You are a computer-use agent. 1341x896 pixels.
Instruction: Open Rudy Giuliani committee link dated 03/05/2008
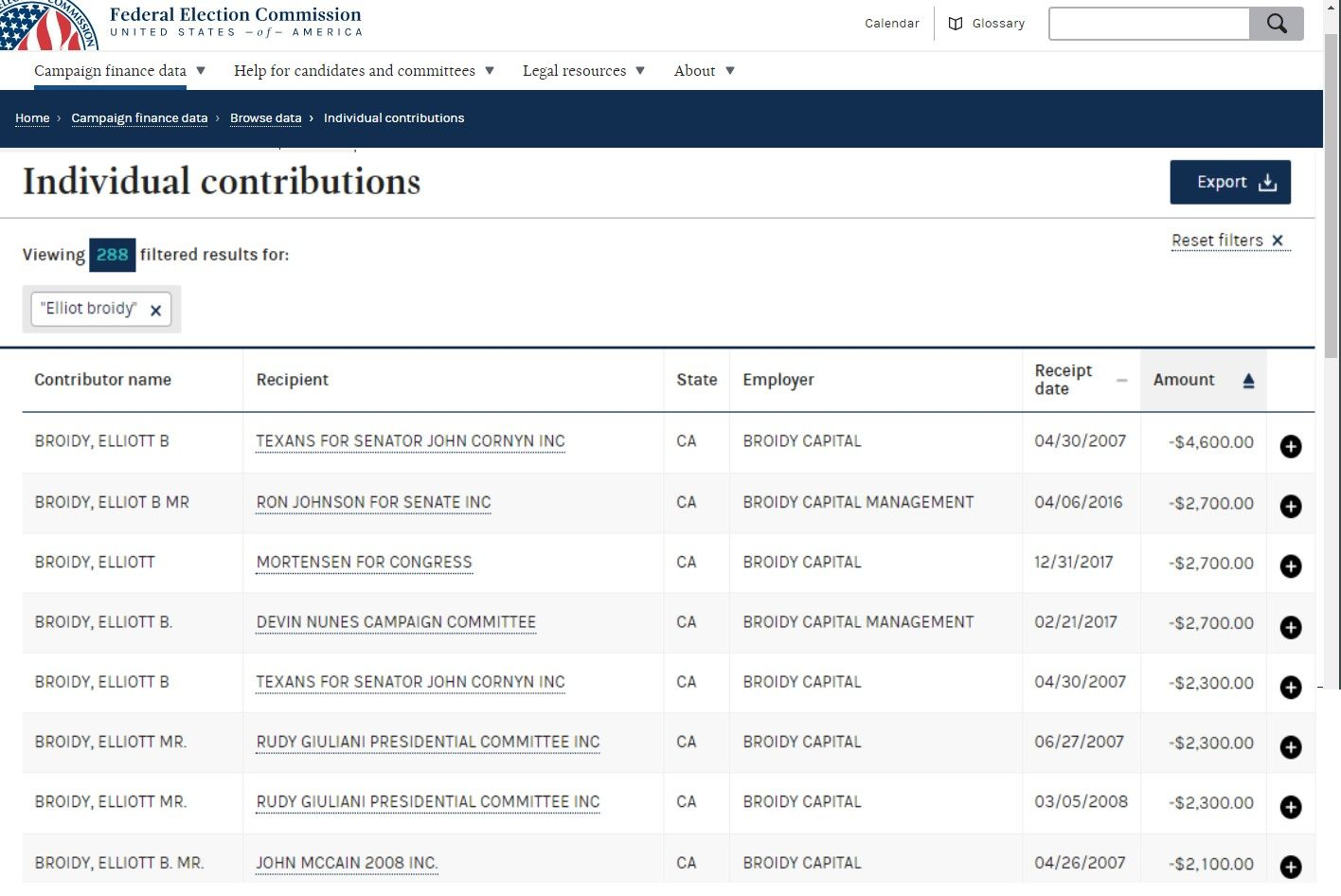coord(428,802)
